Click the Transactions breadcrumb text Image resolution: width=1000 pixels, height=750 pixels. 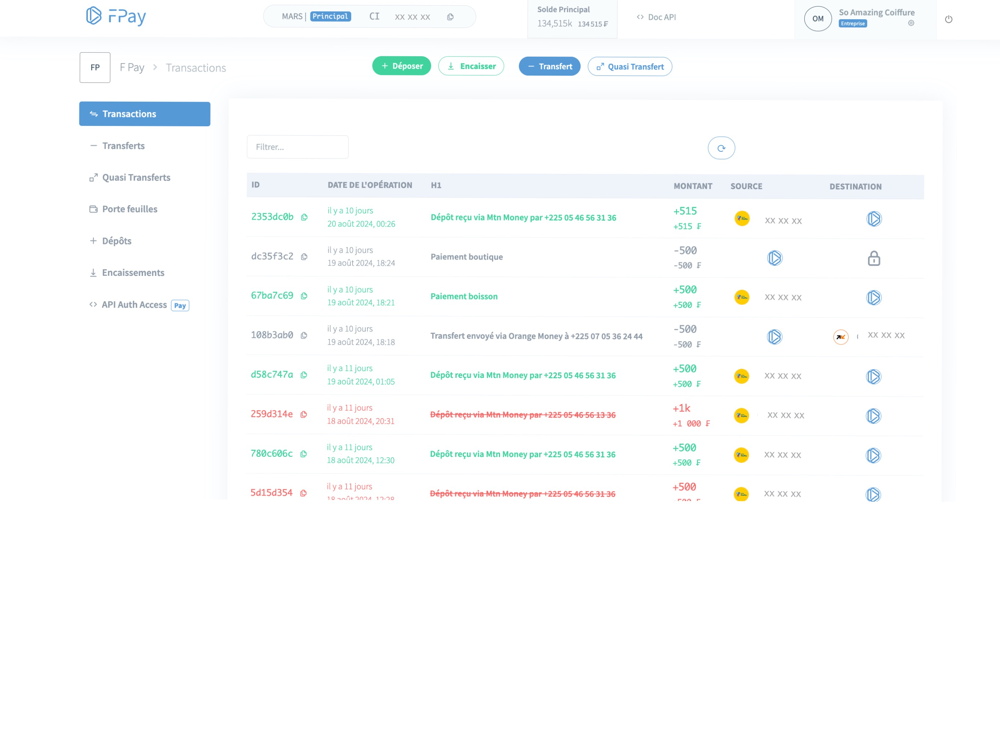click(196, 68)
